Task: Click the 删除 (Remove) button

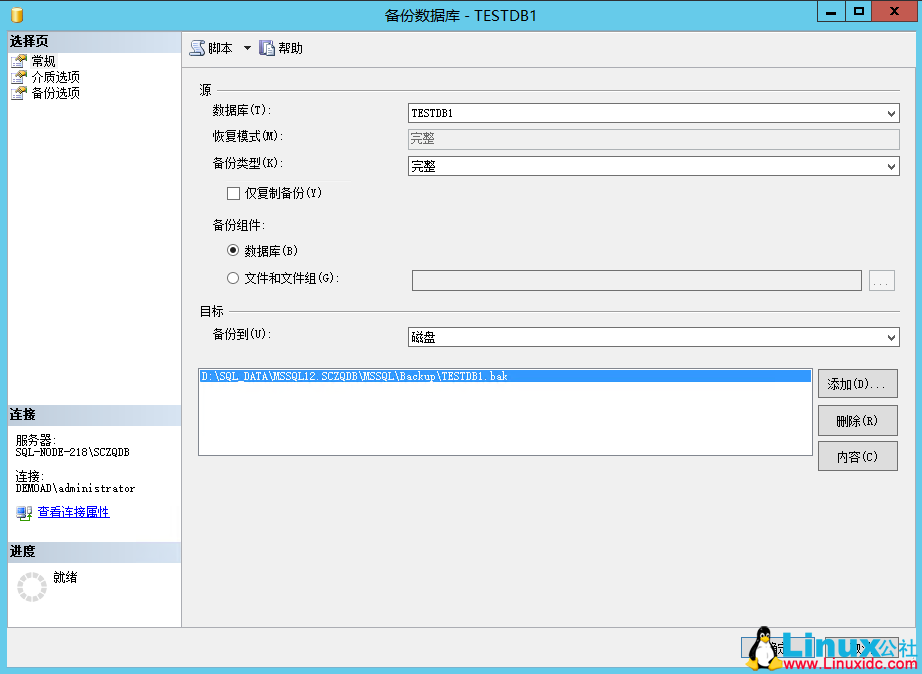Action: pyautogui.click(x=857, y=420)
